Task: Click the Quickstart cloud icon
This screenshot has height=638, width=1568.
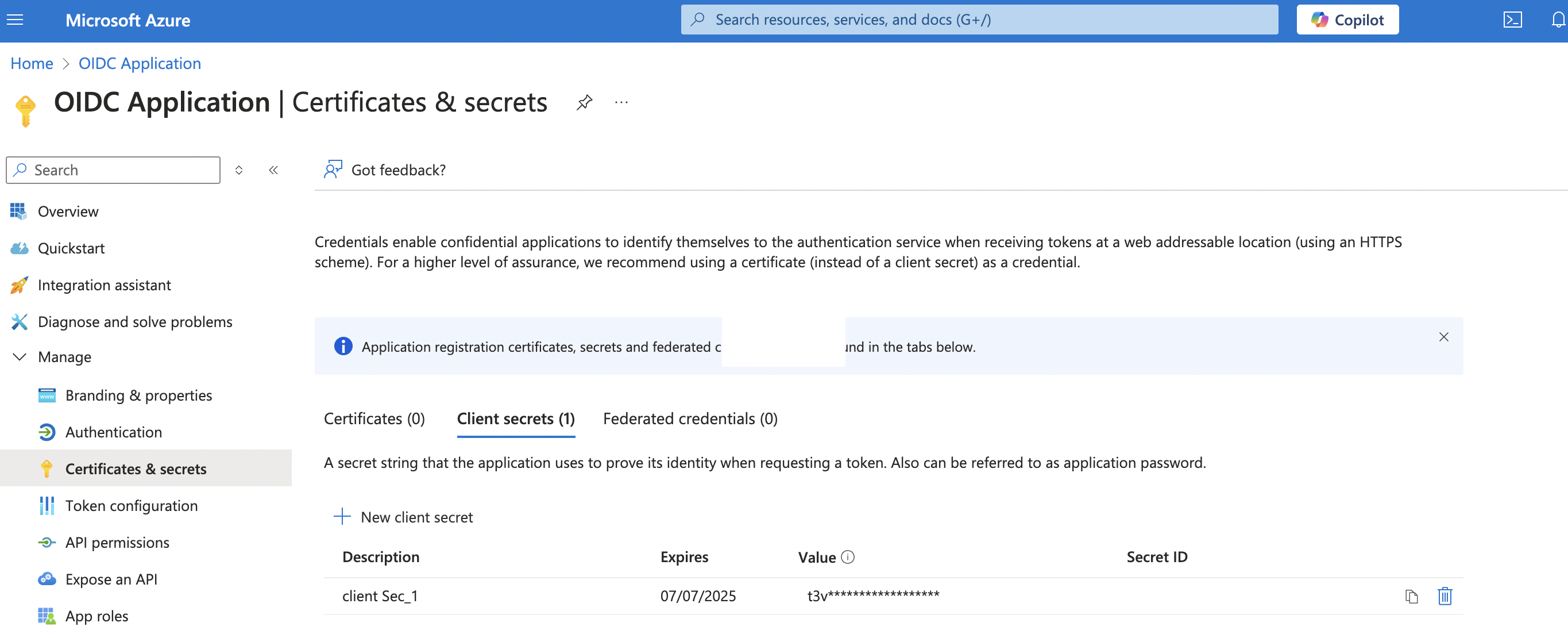Action: pos(20,248)
